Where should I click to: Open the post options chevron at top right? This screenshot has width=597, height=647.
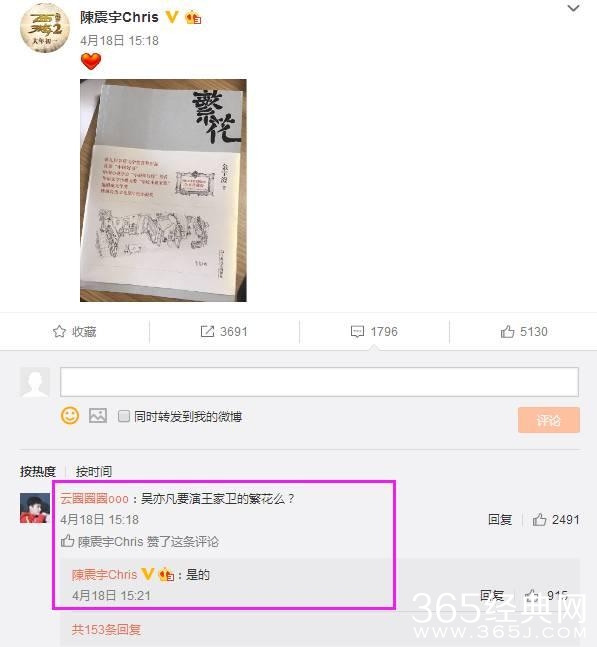tap(573, 8)
